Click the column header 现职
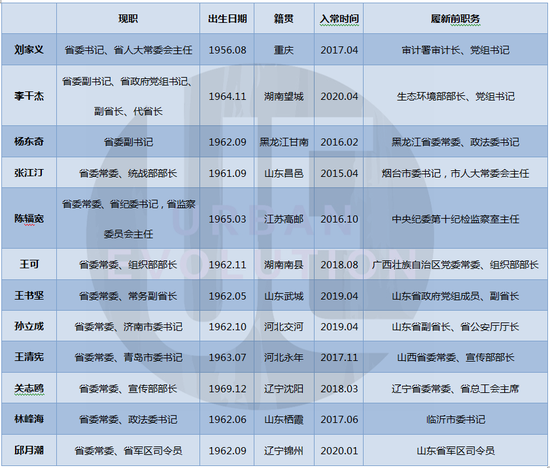 coord(128,19)
